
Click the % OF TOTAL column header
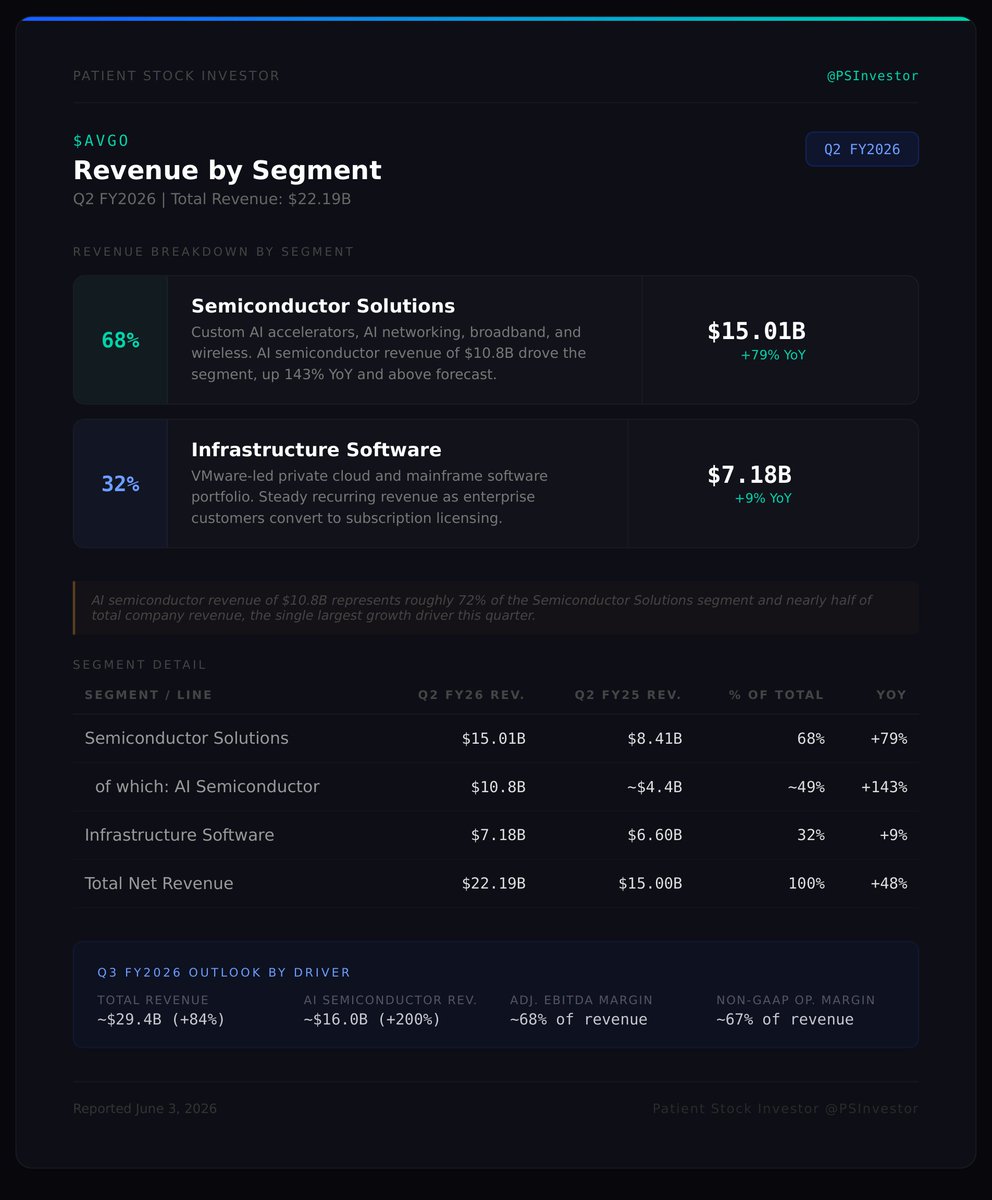pyautogui.click(x=777, y=695)
